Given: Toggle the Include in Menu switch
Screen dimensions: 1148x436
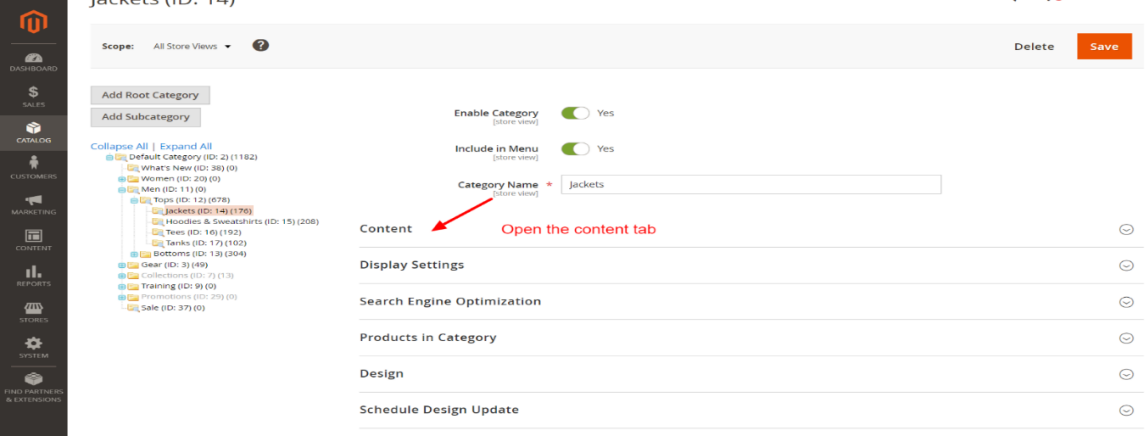Looking at the screenshot, I should [x=575, y=148].
